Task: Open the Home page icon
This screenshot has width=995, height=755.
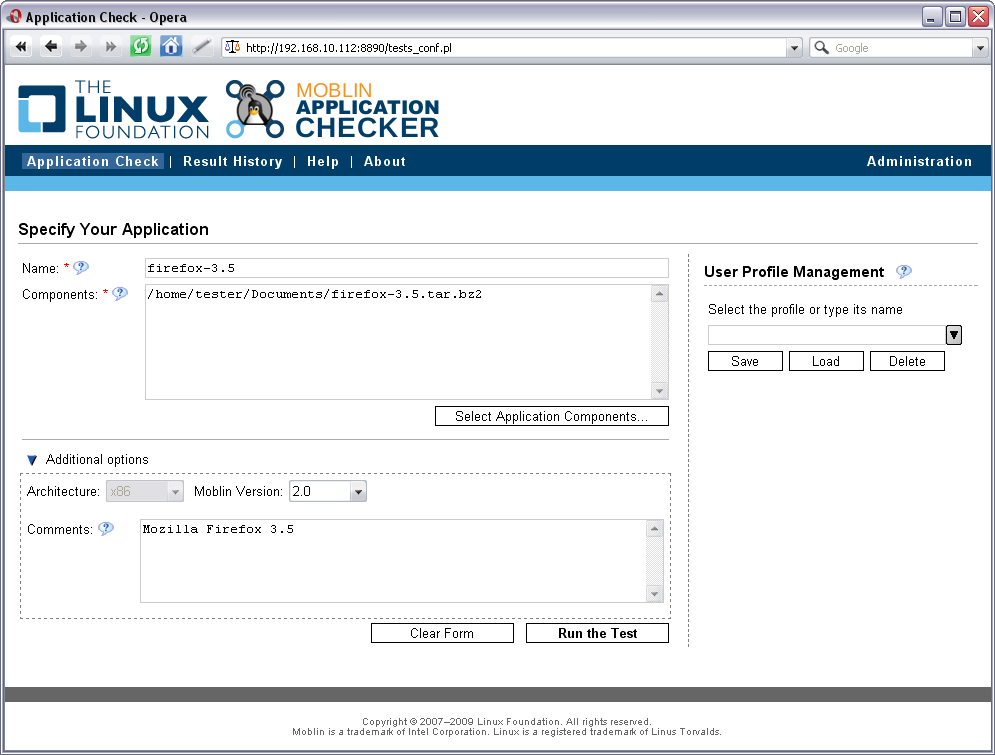Action: coord(171,46)
